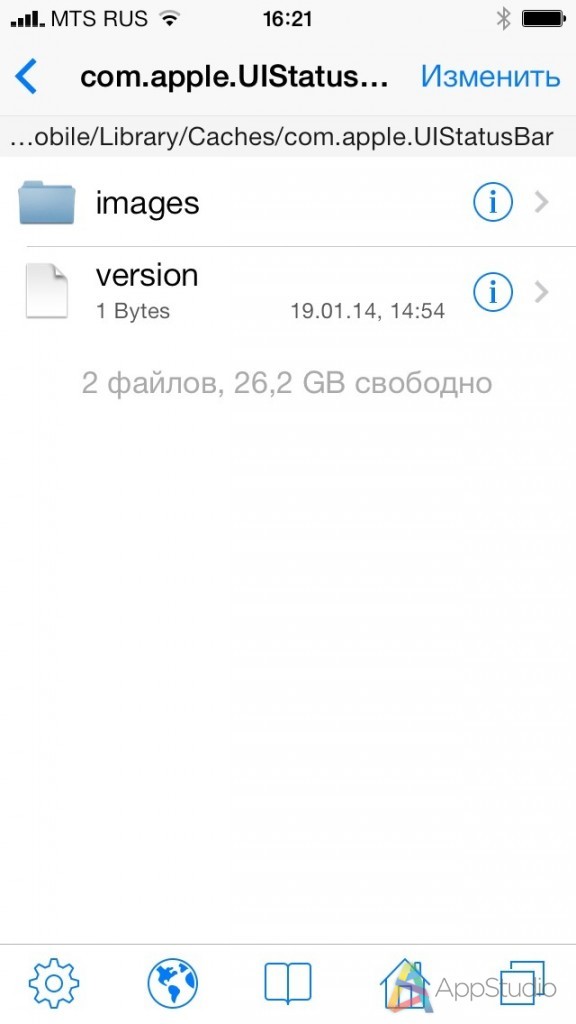Expand images folder via its chevron
Screen dimensions: 576x1024
541,203
